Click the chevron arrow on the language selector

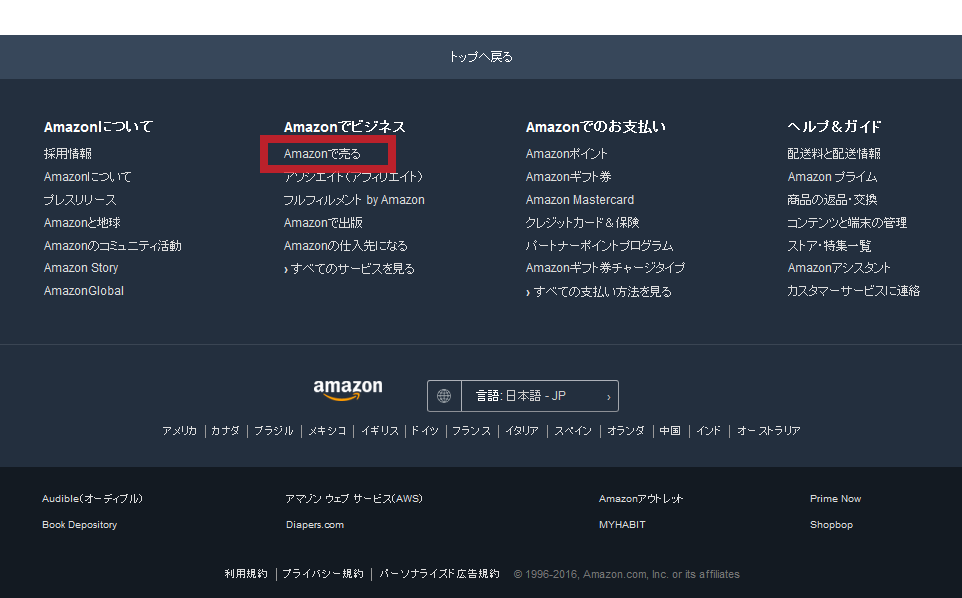coord(609,397)
